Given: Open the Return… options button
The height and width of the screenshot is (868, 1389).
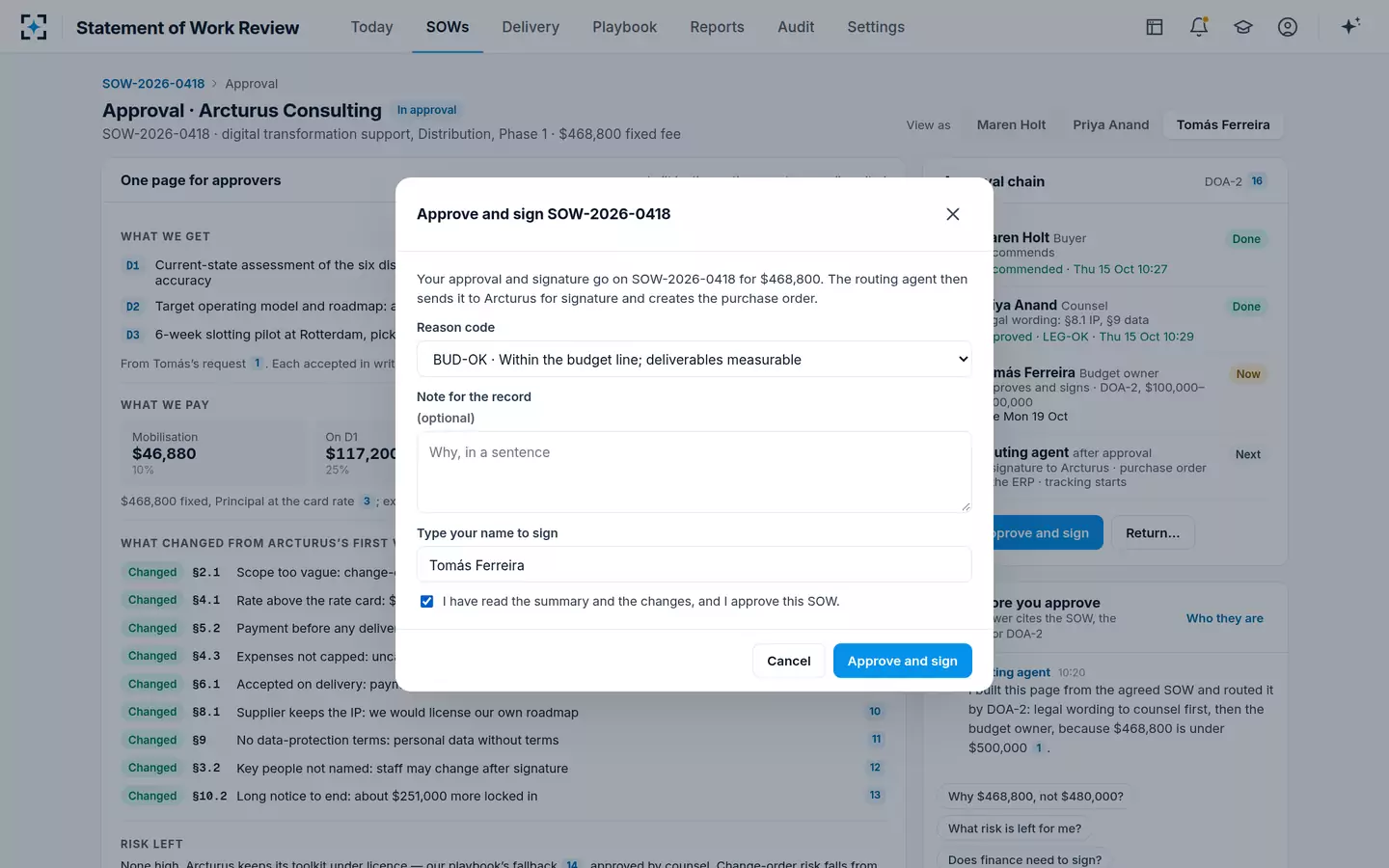Looking at the screenshot, I should tap(1153, 533).
